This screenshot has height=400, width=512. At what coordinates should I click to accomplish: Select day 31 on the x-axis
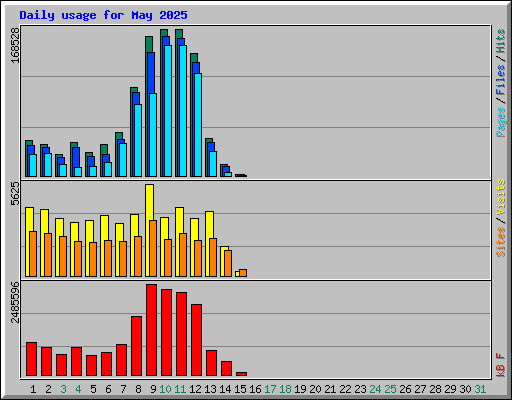click(x=480, y=389)
